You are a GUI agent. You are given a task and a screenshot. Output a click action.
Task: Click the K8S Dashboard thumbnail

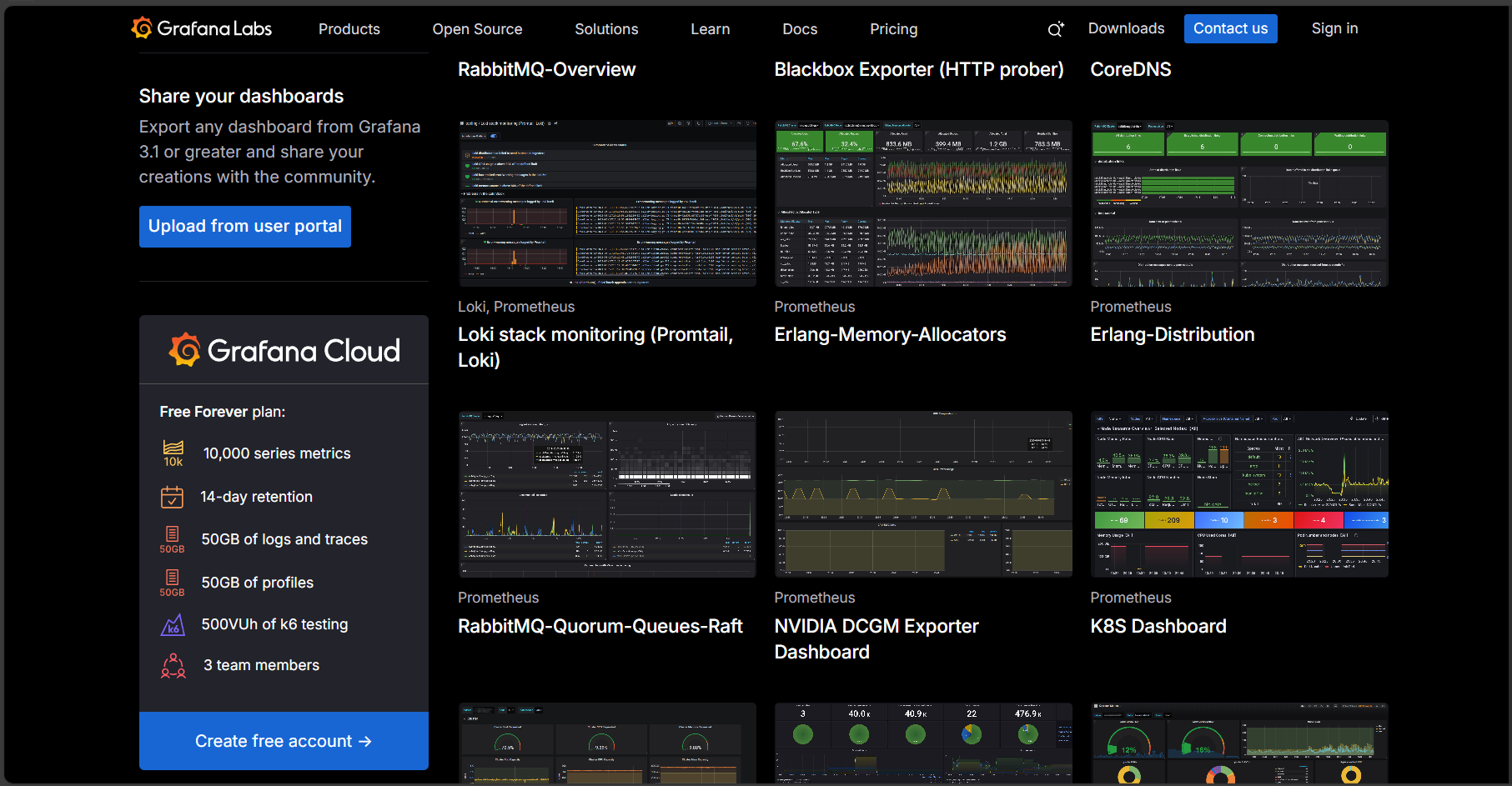pos(1239,494)
